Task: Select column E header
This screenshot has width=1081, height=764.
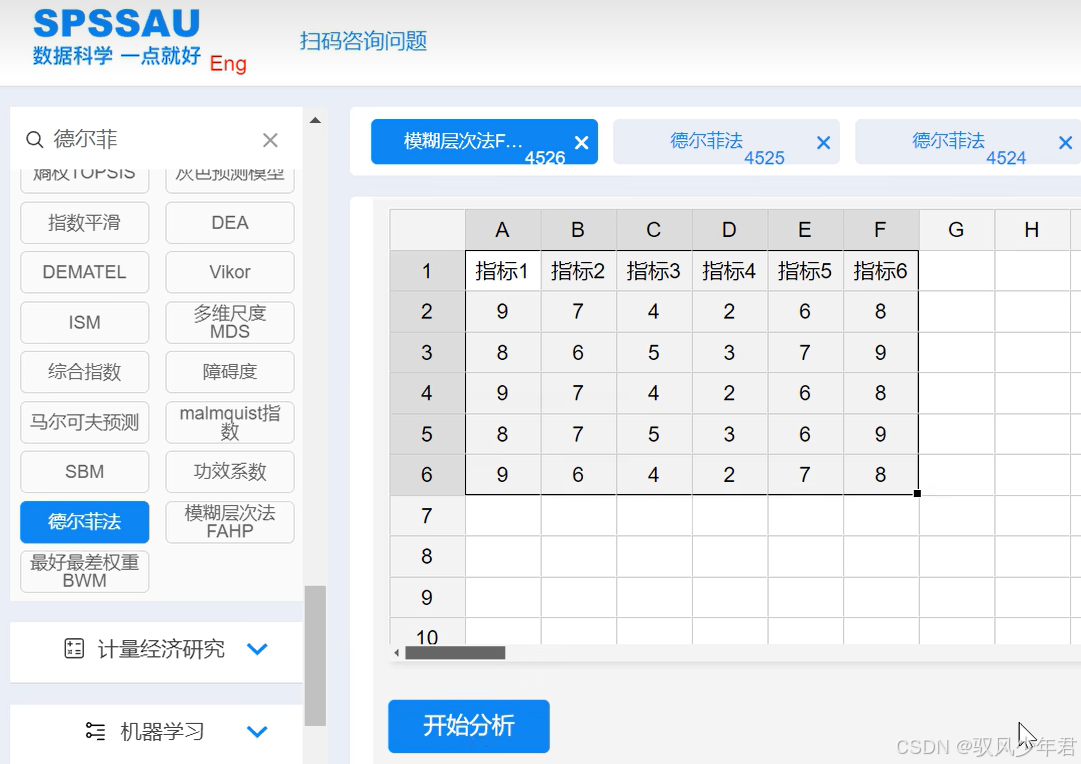Action: click(805, 230)
